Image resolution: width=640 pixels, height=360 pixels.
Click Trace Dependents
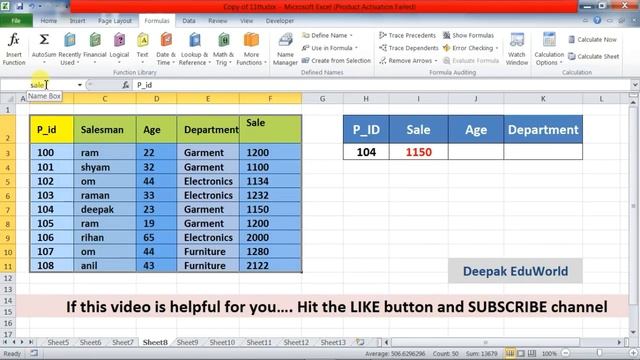coord(409,48)
